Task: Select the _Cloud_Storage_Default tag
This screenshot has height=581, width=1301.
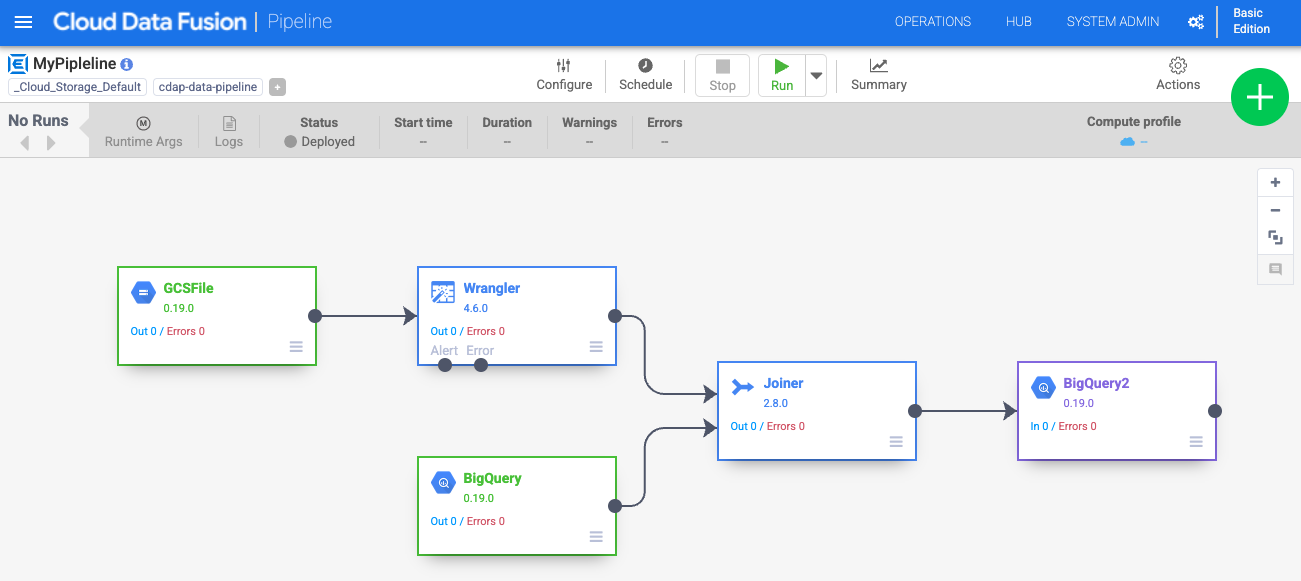Action: tap(78, 87)
